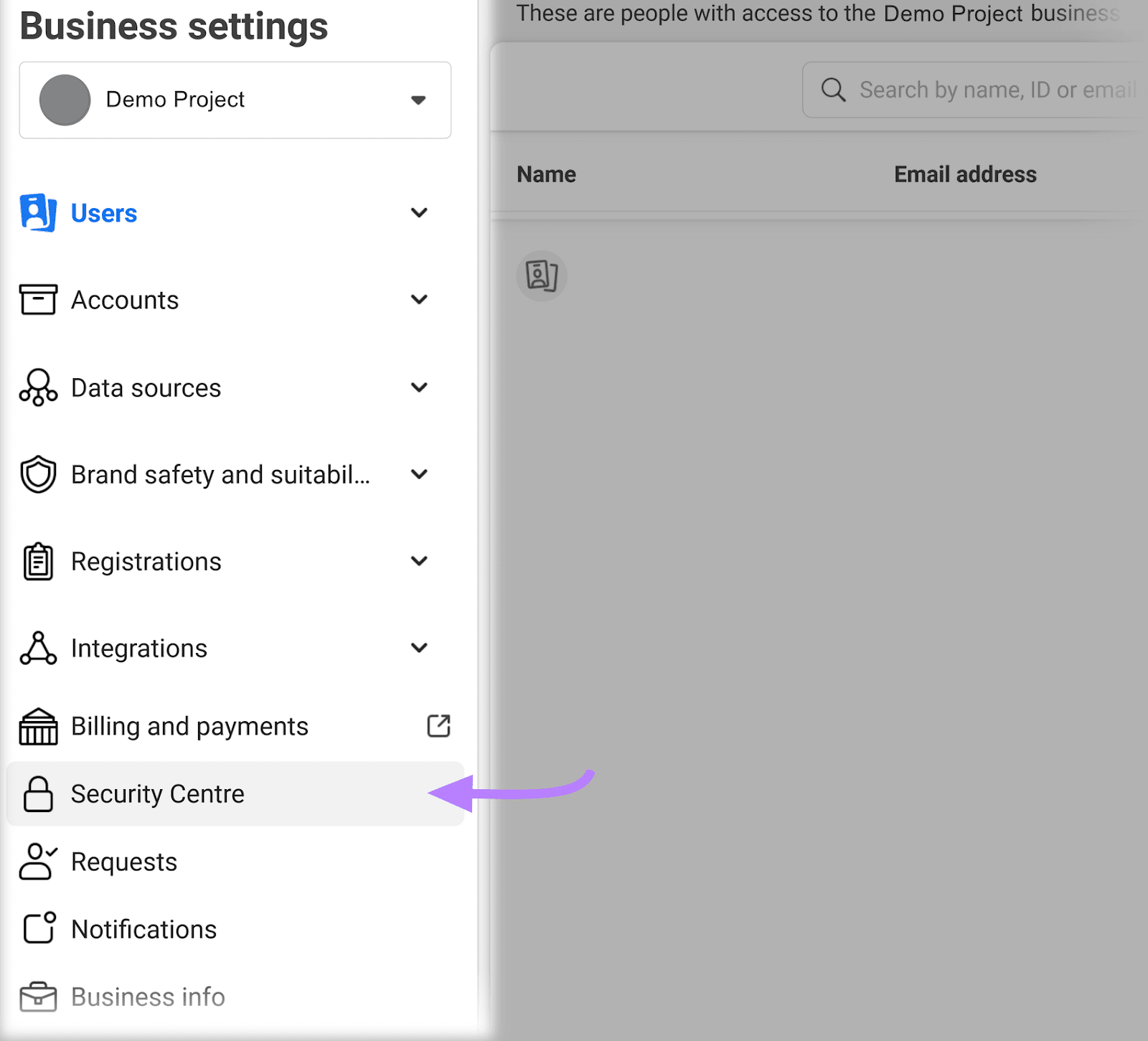Expand the Users section chevron
Image resolution: width=1148 pixels, height=1041 pixels.
point(419,212)
